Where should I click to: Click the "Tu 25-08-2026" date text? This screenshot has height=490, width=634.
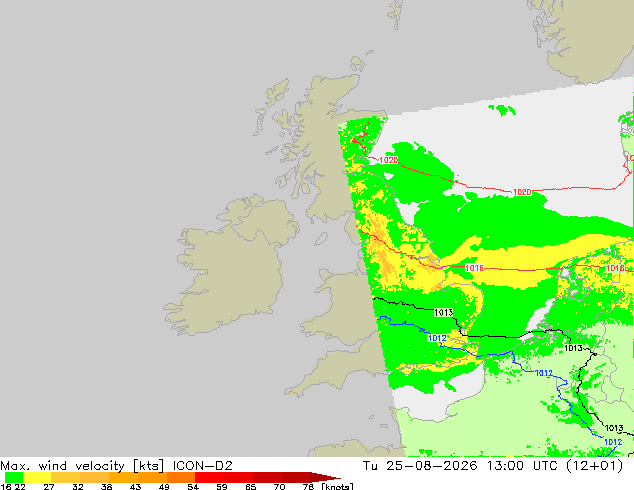pyautogui.click(x=420, y=466)
